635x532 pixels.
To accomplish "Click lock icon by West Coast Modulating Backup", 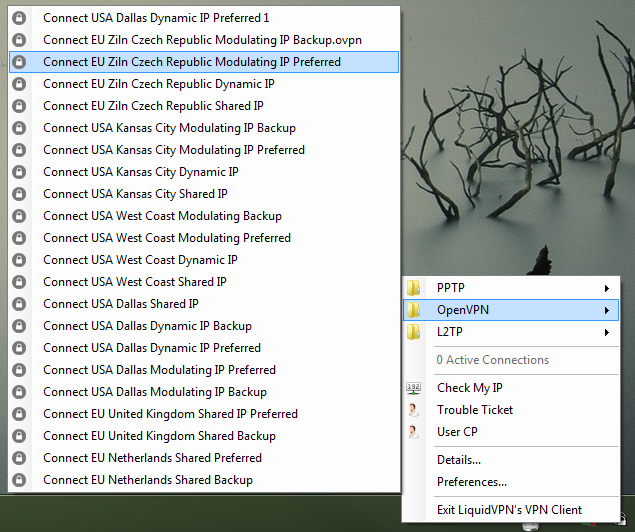I will click(19, 216).
